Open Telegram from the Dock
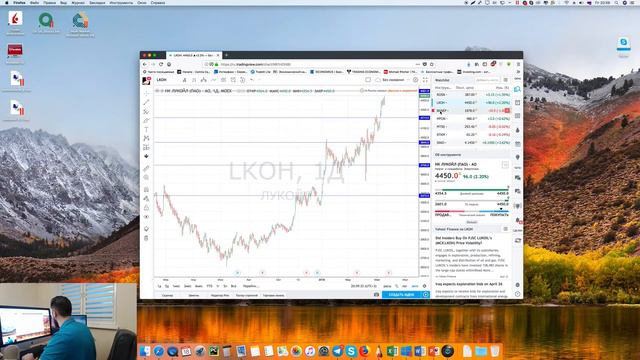This screenshot has height=360, width=640. coord(337,351)
